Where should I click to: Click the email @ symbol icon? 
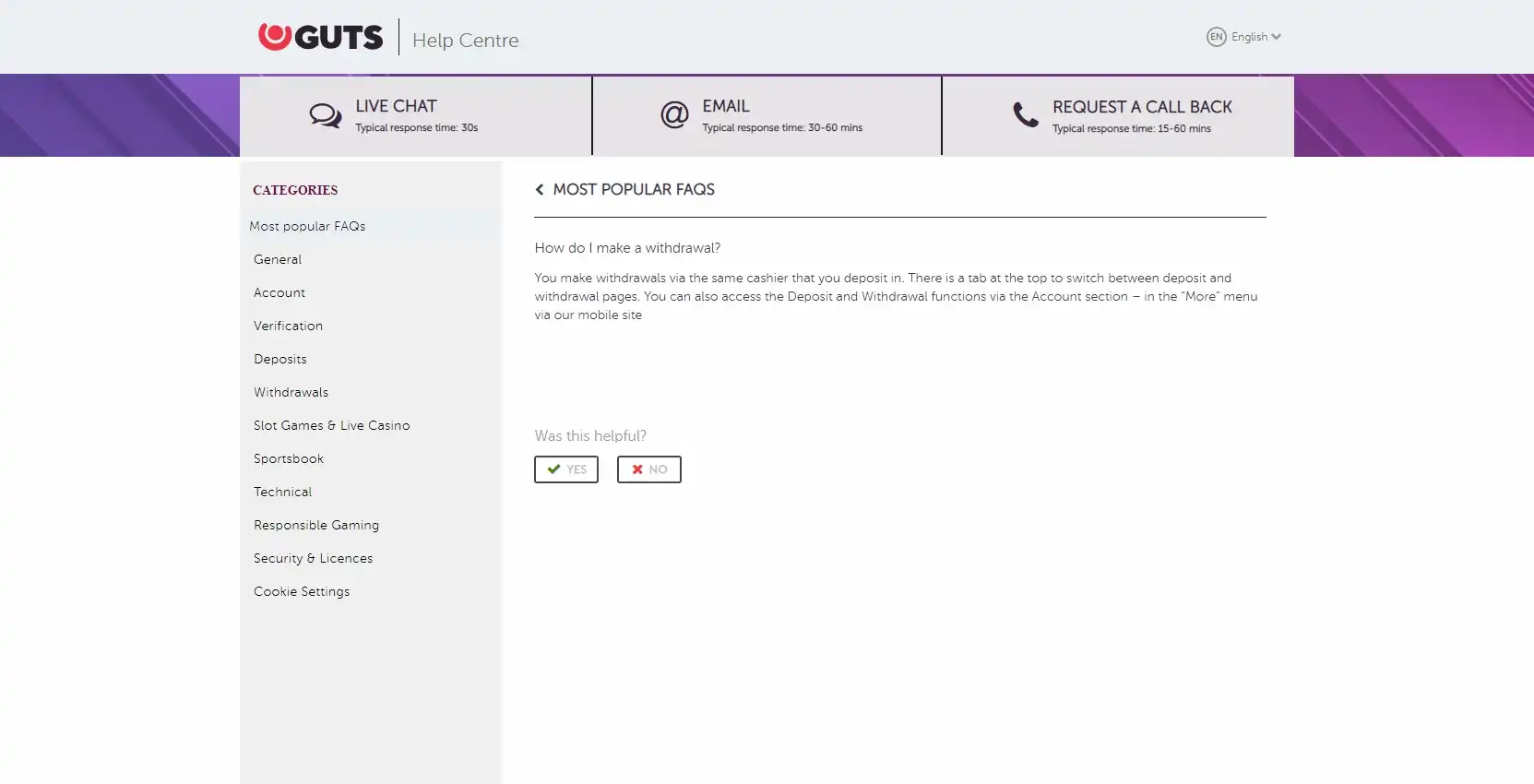tap(674, 115)
